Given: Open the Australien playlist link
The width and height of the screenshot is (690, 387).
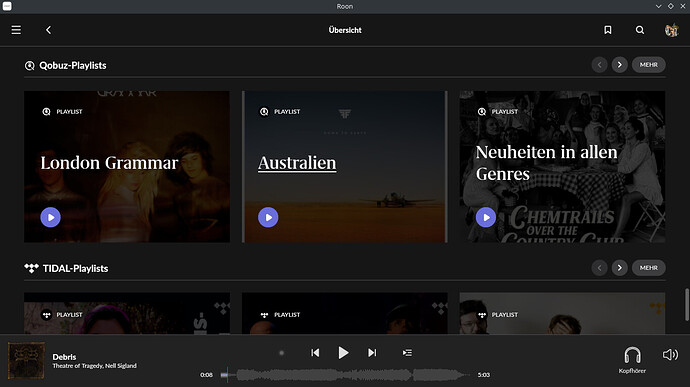Looking at the screenshot, I should 297,163.
